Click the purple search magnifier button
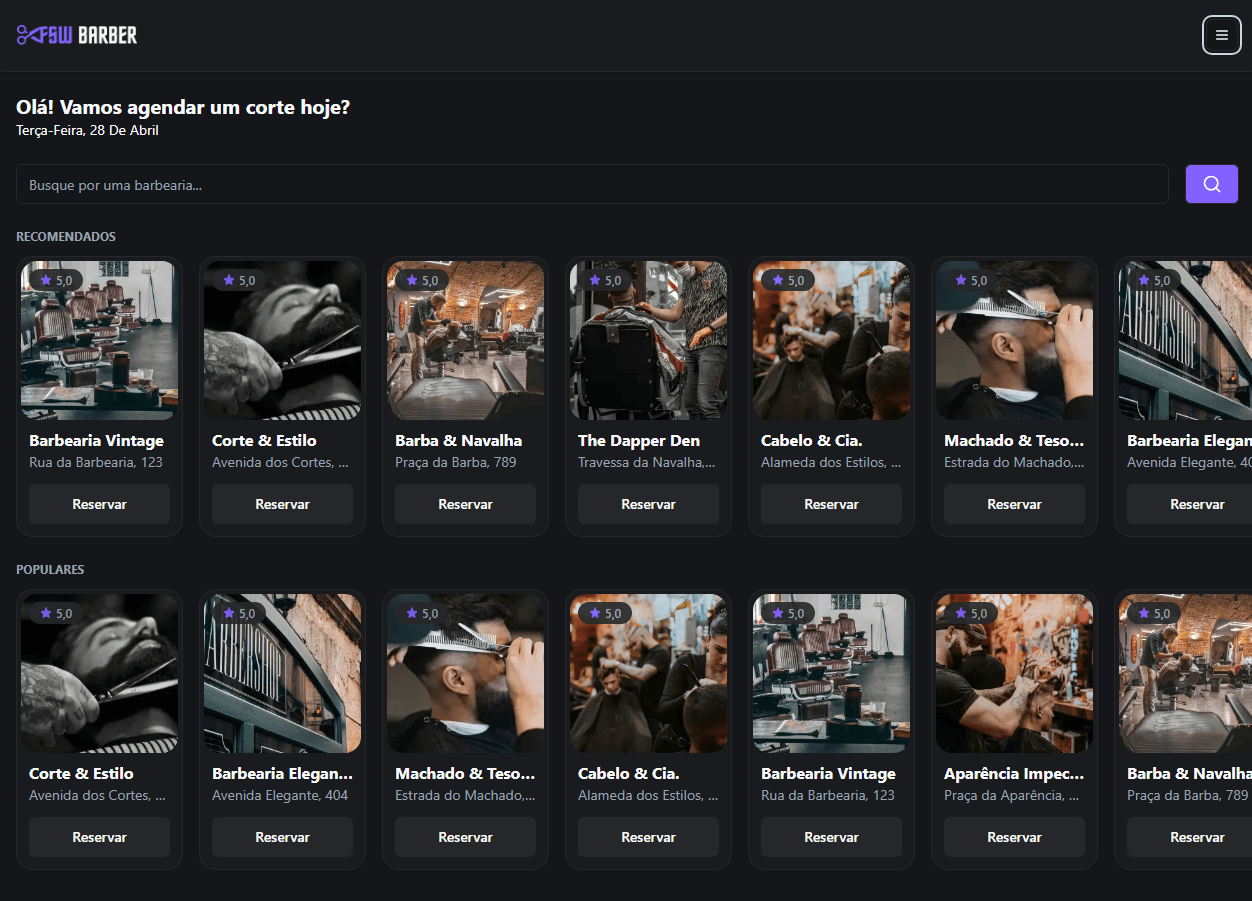The width and height of the screenshot is (1252, 901). click(1211, 184)
